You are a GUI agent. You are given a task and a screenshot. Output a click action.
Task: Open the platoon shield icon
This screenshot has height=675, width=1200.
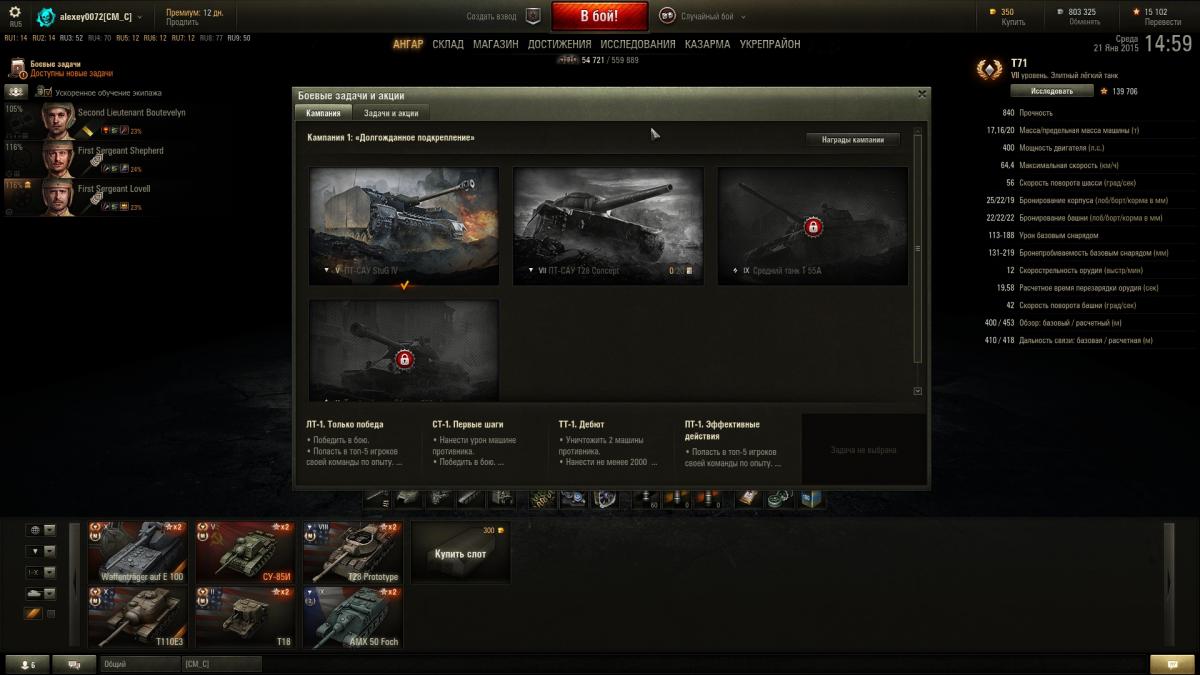point(533,16)
